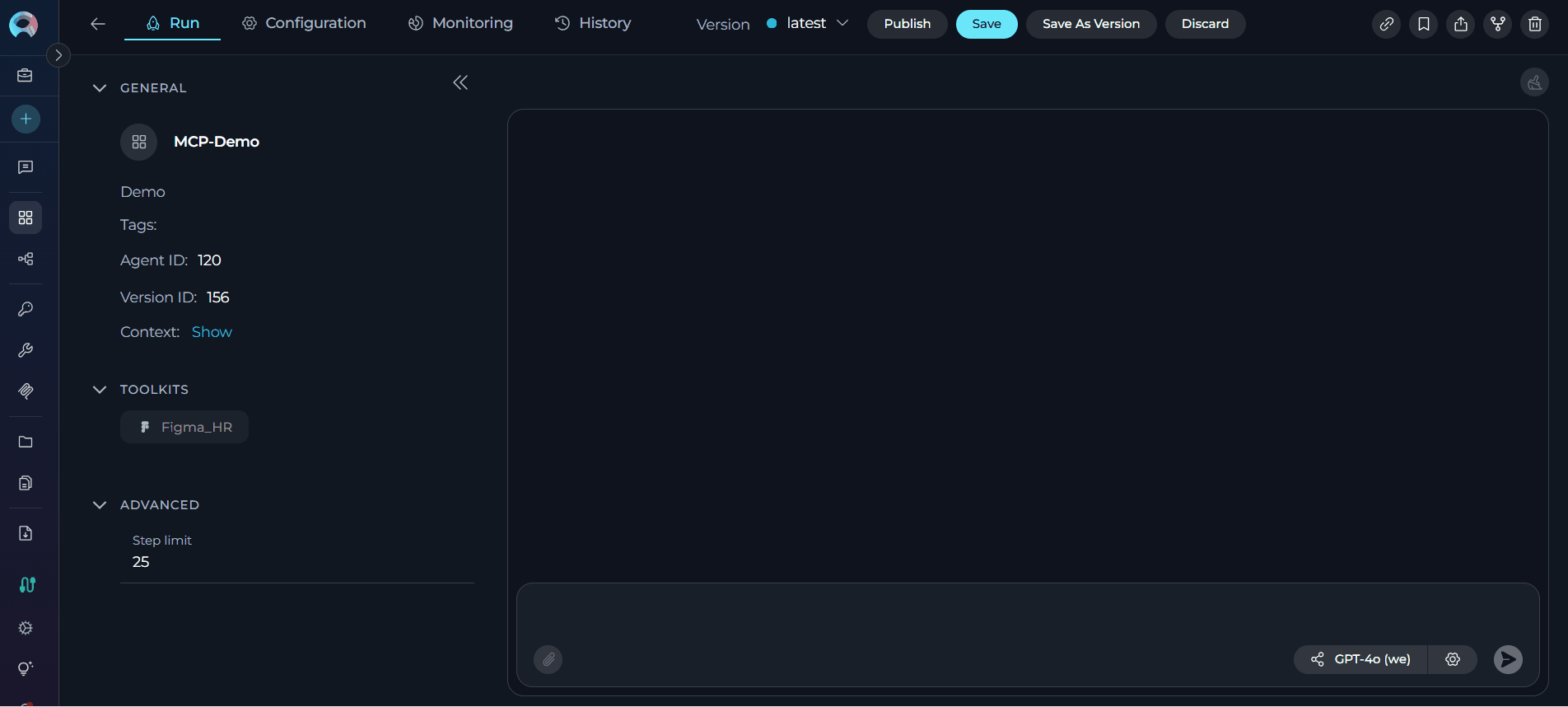Click the lightbulb icon in sidebar
This screenshot has width=1568, height=707.
tap(26, 668)
